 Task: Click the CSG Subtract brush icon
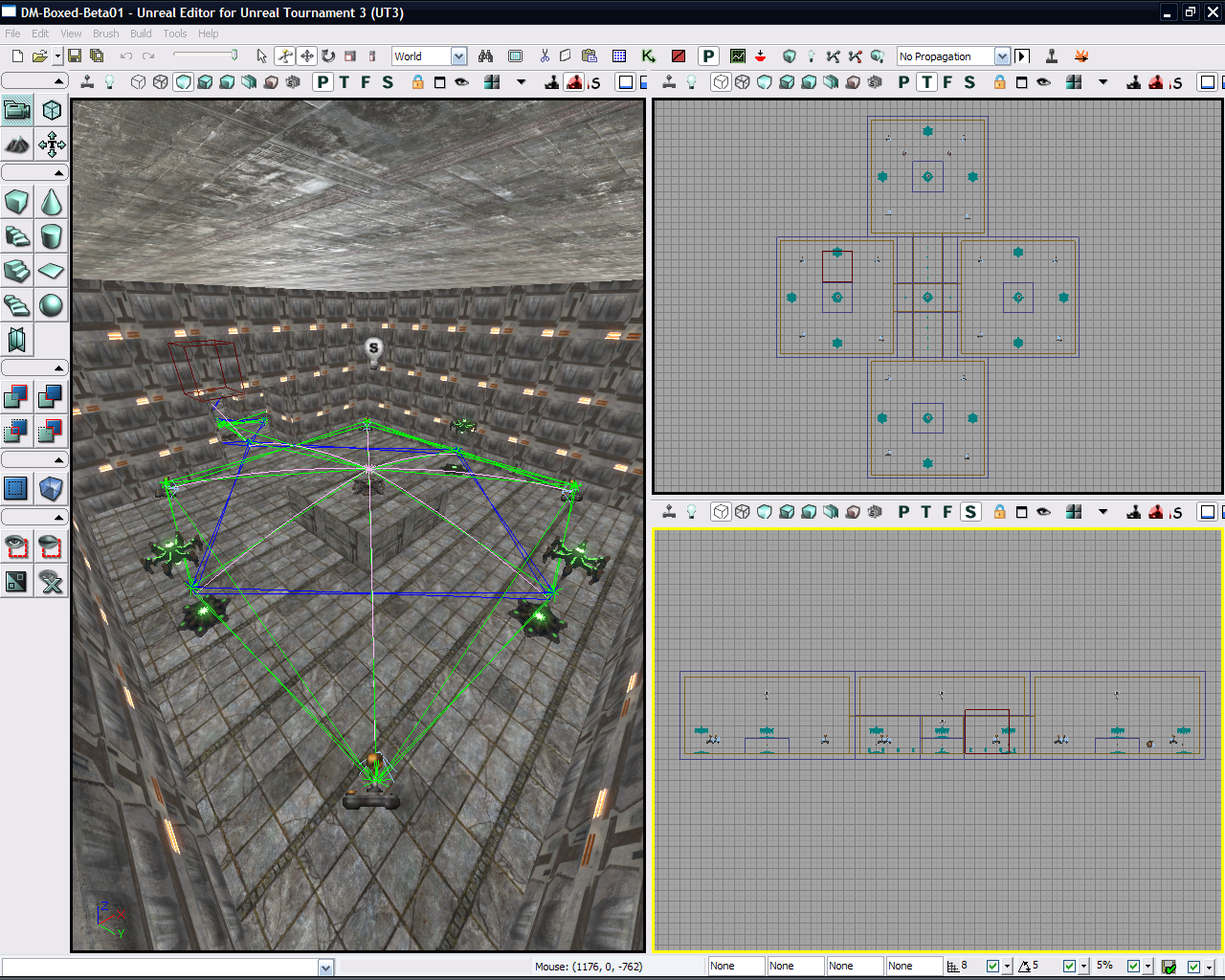(50, 397)
